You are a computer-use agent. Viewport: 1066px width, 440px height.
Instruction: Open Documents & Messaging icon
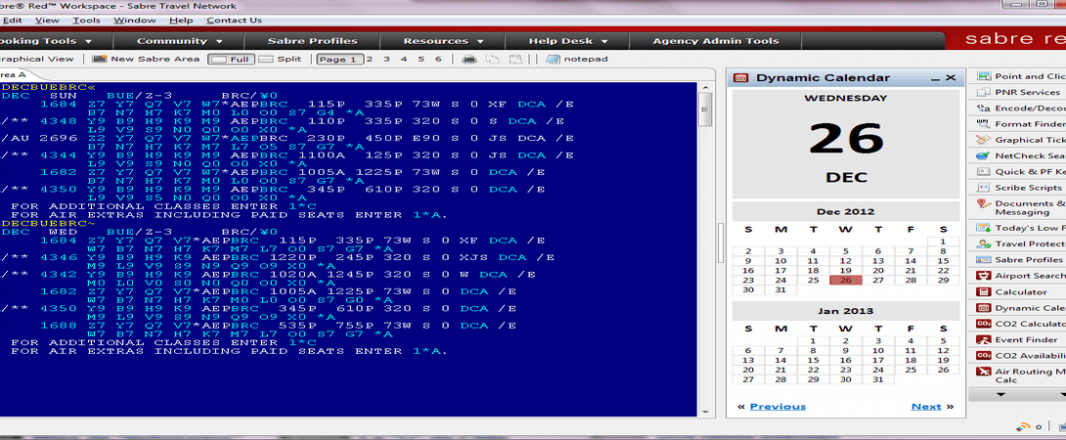tap(983, 204)
